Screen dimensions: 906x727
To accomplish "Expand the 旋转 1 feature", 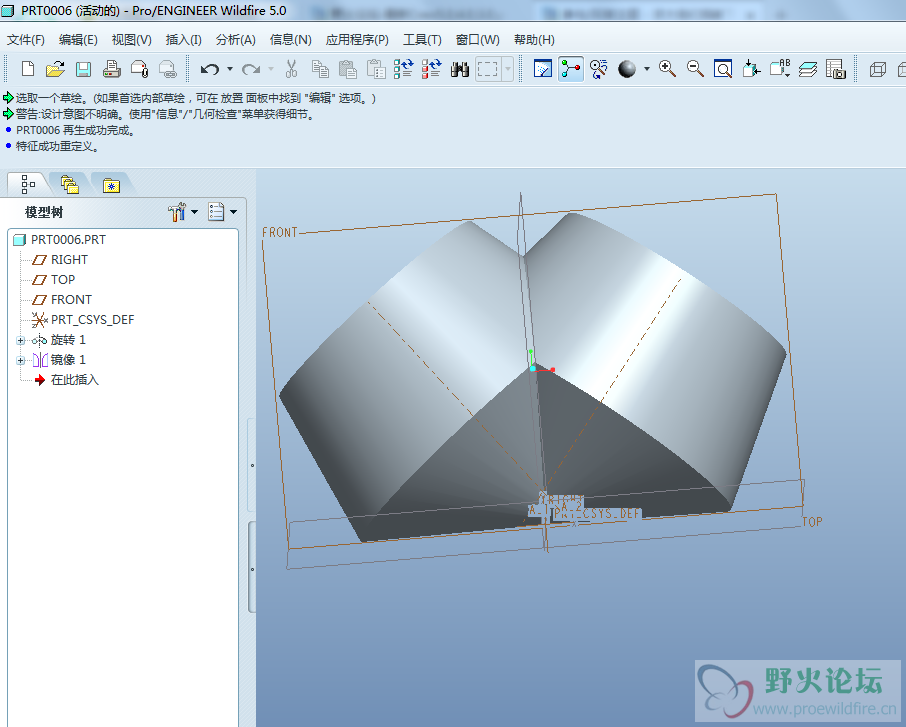I will (x=21, y=340).
